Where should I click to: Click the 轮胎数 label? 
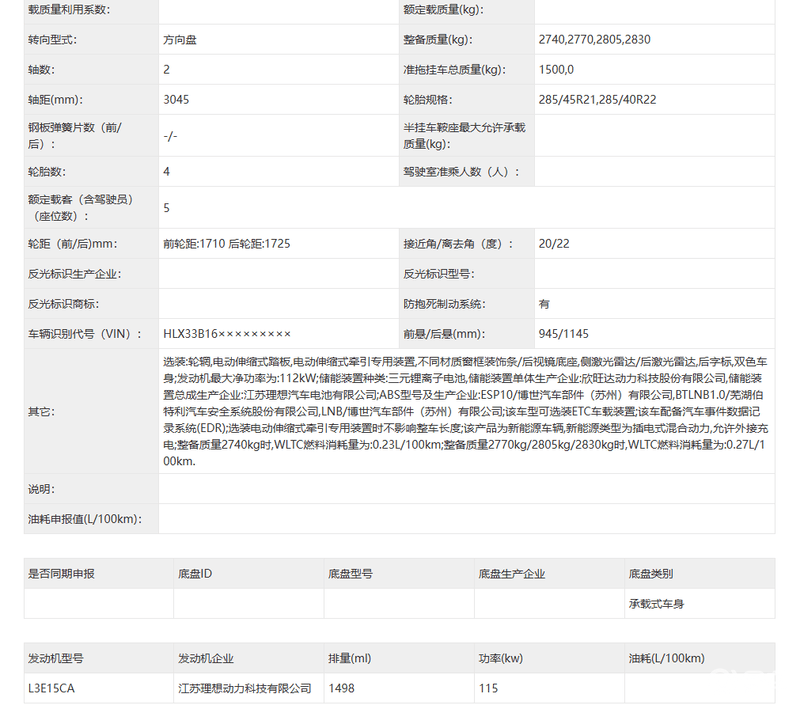tap(47, 172)
